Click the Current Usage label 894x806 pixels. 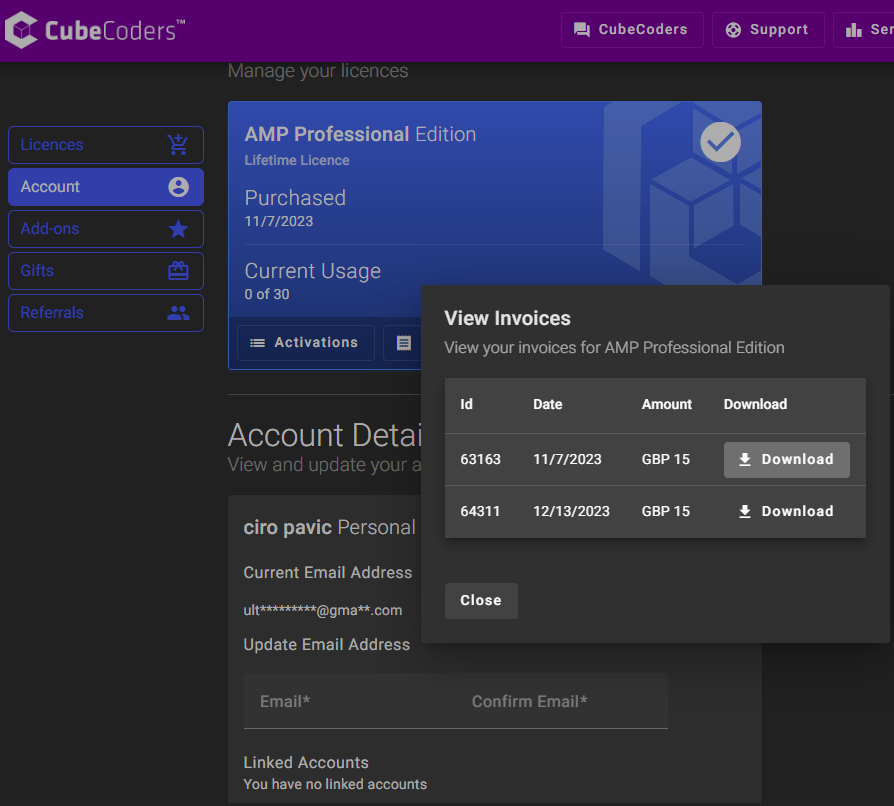[x=312, y=271]
